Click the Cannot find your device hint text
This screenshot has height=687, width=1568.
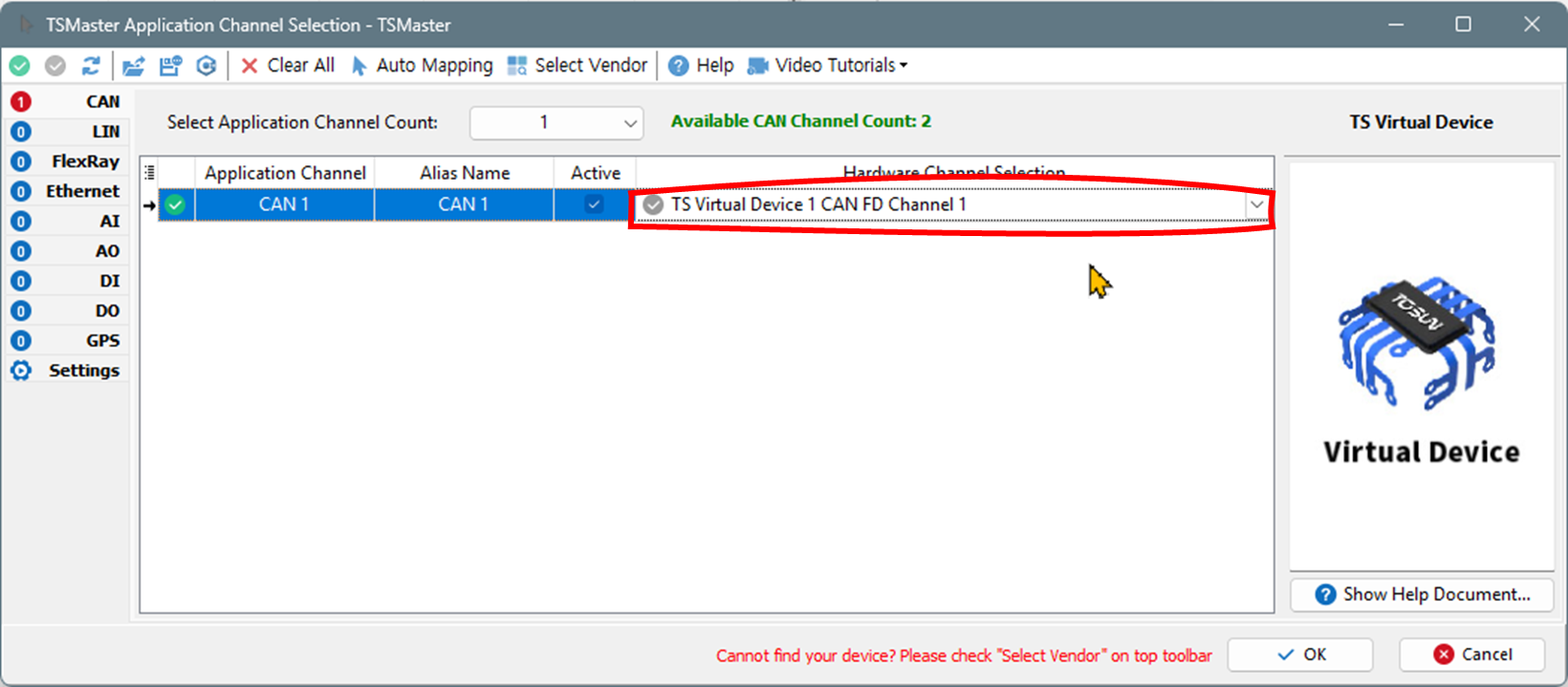coord(964,655)
